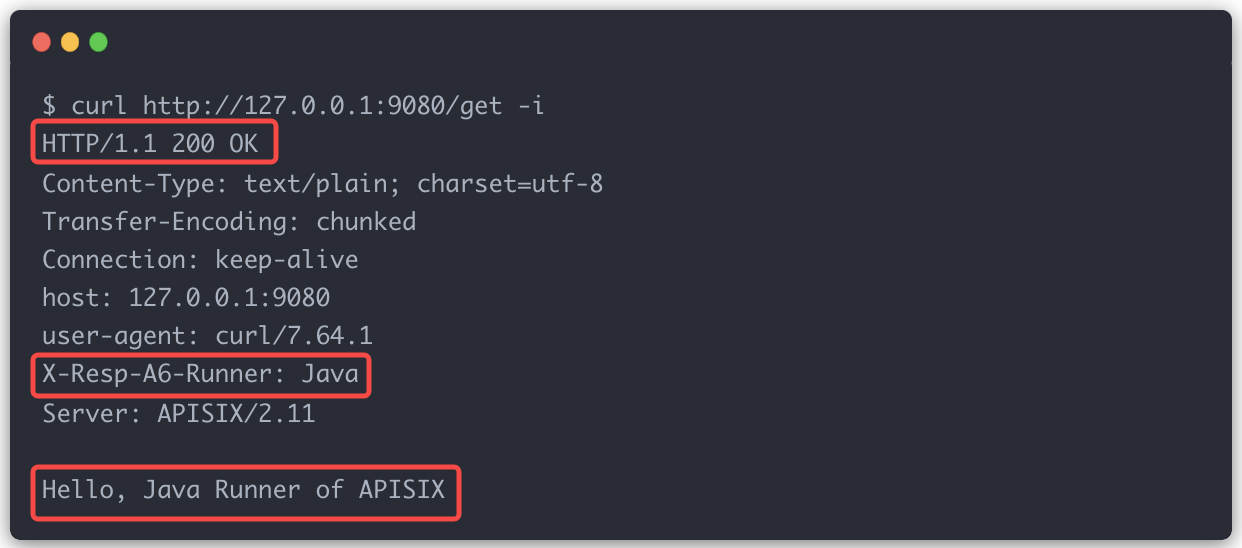This screenshot has height=548, width=1242.
Task: Click the Transfer-Encoding: chunked line
Action: (229, 222)
